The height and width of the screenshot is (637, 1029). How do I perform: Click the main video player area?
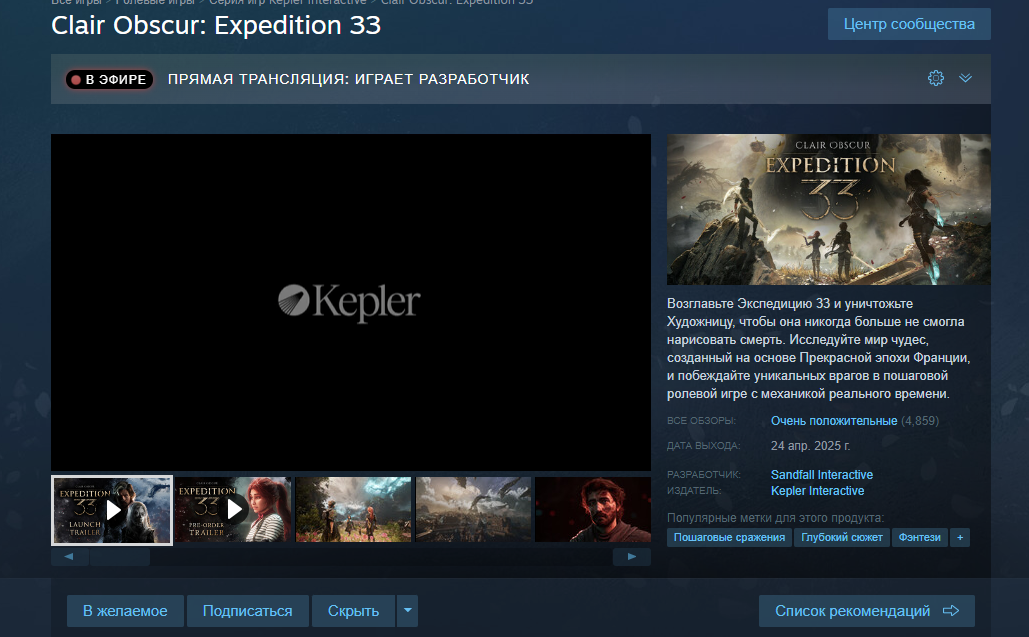351,302
